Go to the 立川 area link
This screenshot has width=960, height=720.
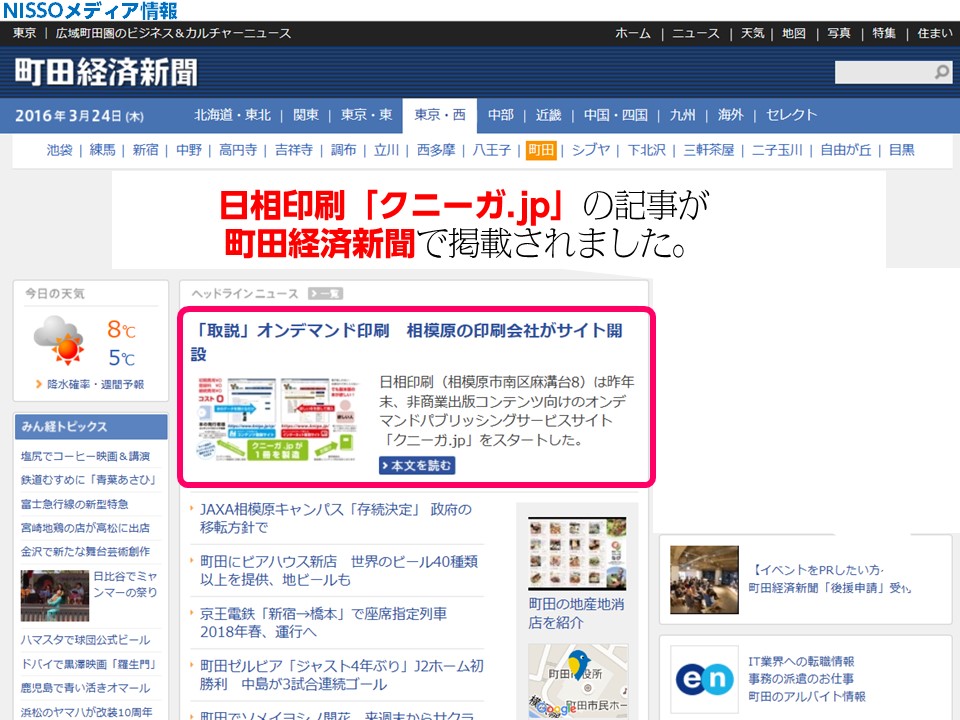(x=386, y=150)
